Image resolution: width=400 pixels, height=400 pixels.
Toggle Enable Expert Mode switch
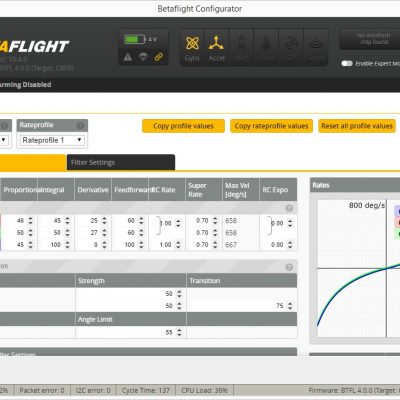pos(347,63)
